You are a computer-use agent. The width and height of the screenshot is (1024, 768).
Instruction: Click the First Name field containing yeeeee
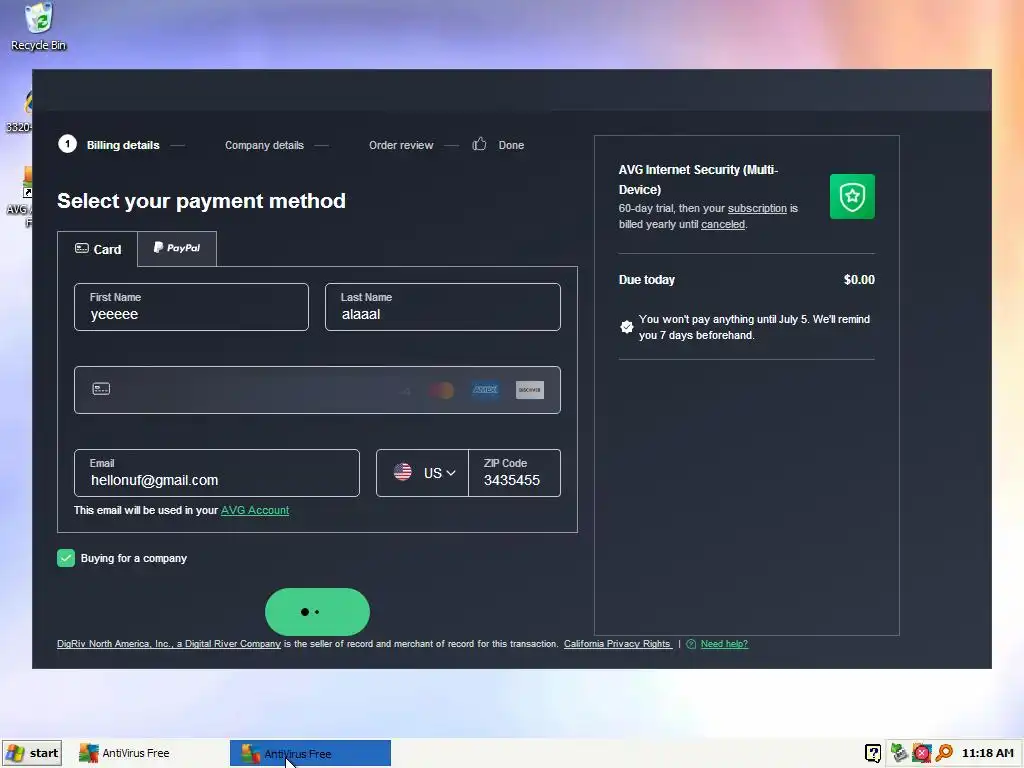point(191,307)
